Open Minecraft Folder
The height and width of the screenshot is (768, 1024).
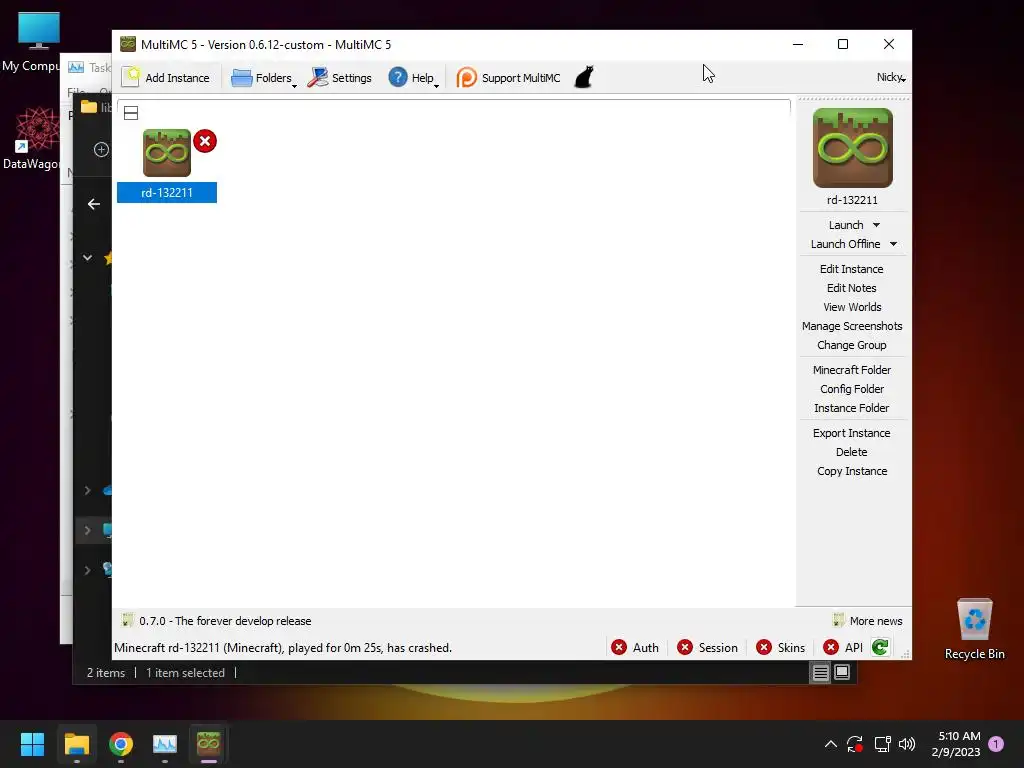coord(852,370)
